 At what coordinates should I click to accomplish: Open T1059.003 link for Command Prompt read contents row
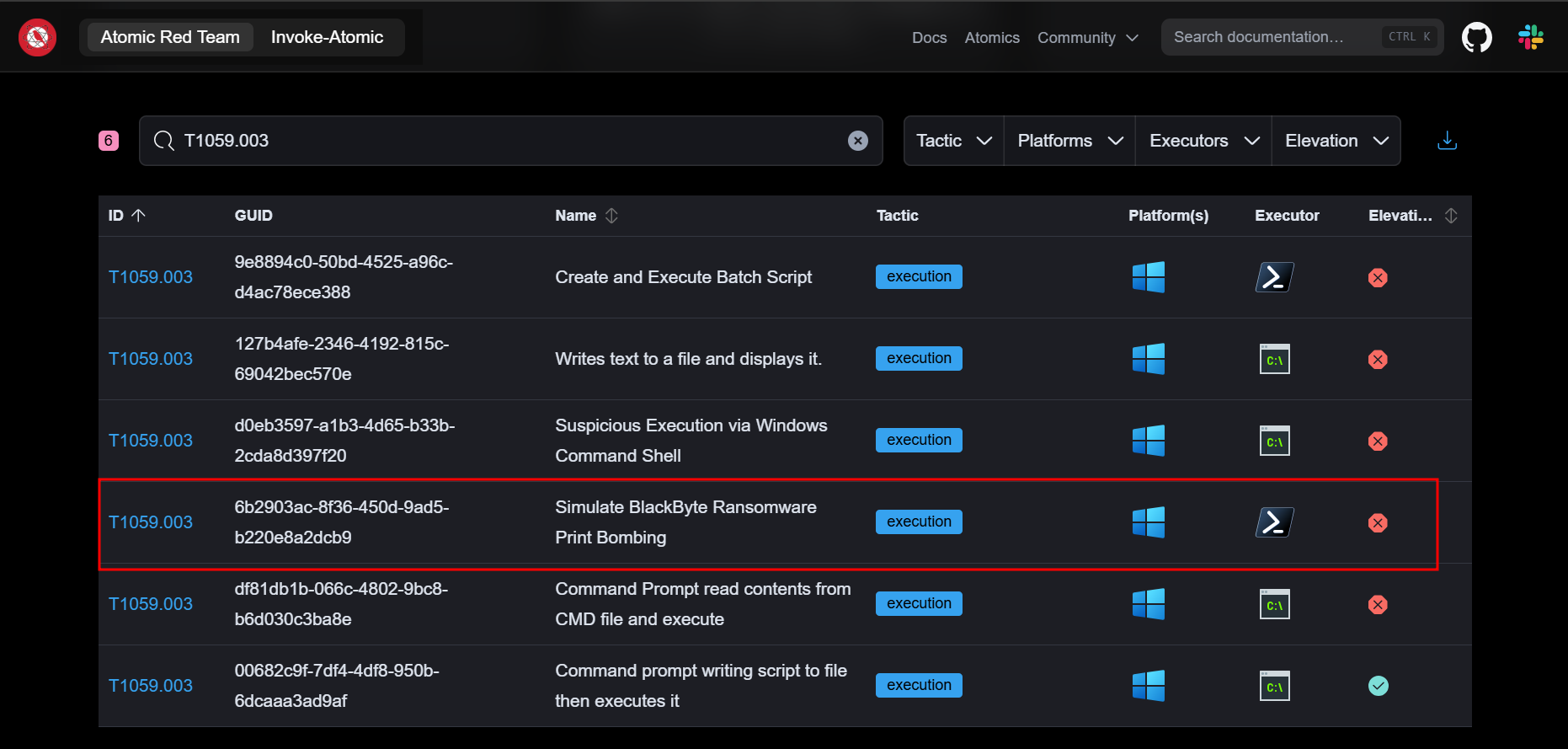point(151,604)
